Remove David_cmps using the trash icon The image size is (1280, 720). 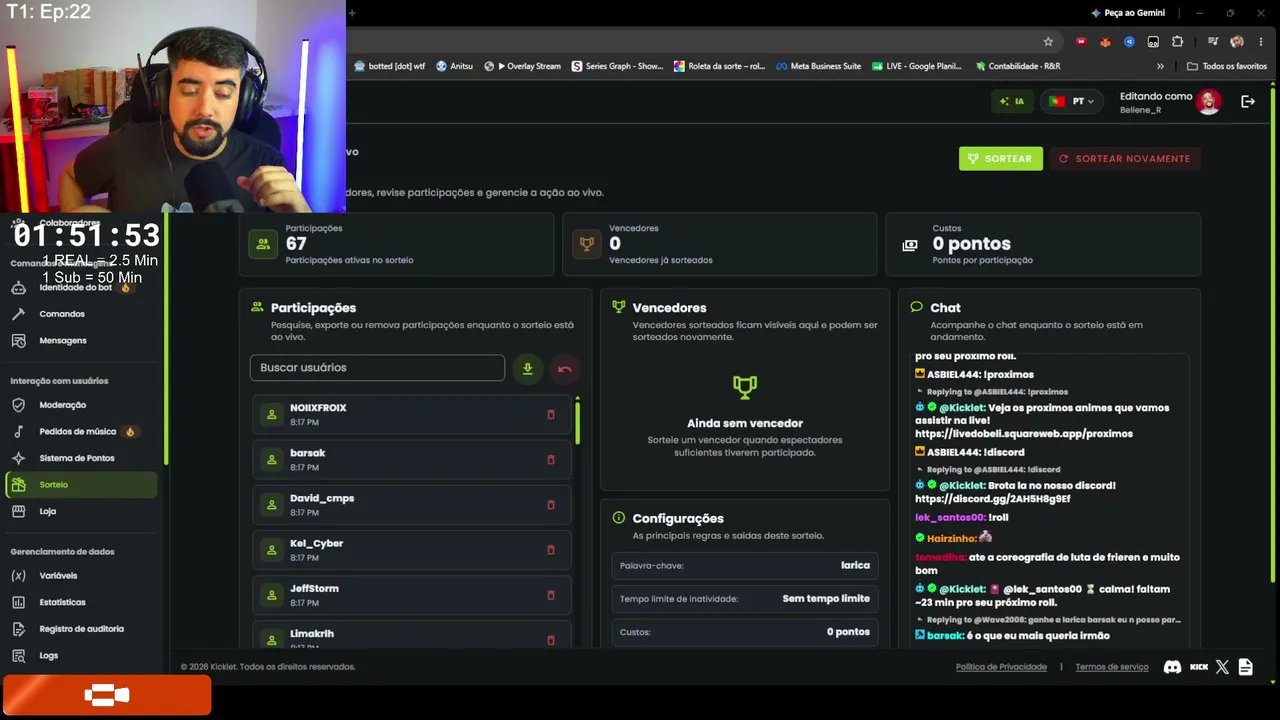551,505
